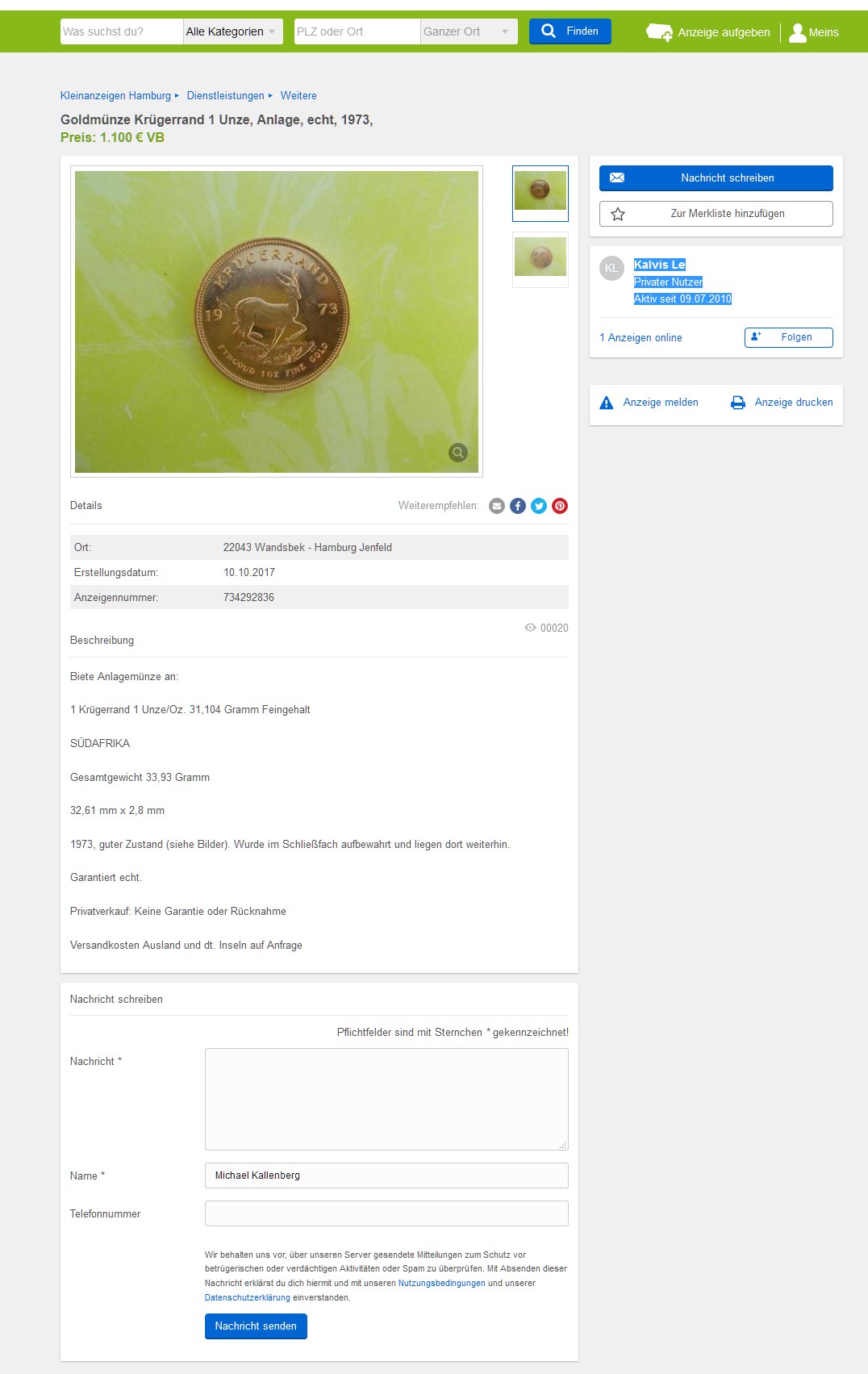This screenshot has height=1374, width=868.
Task: Add listing via Zur Merkliste hinzufügen
Action: click(x=716, y=214)
